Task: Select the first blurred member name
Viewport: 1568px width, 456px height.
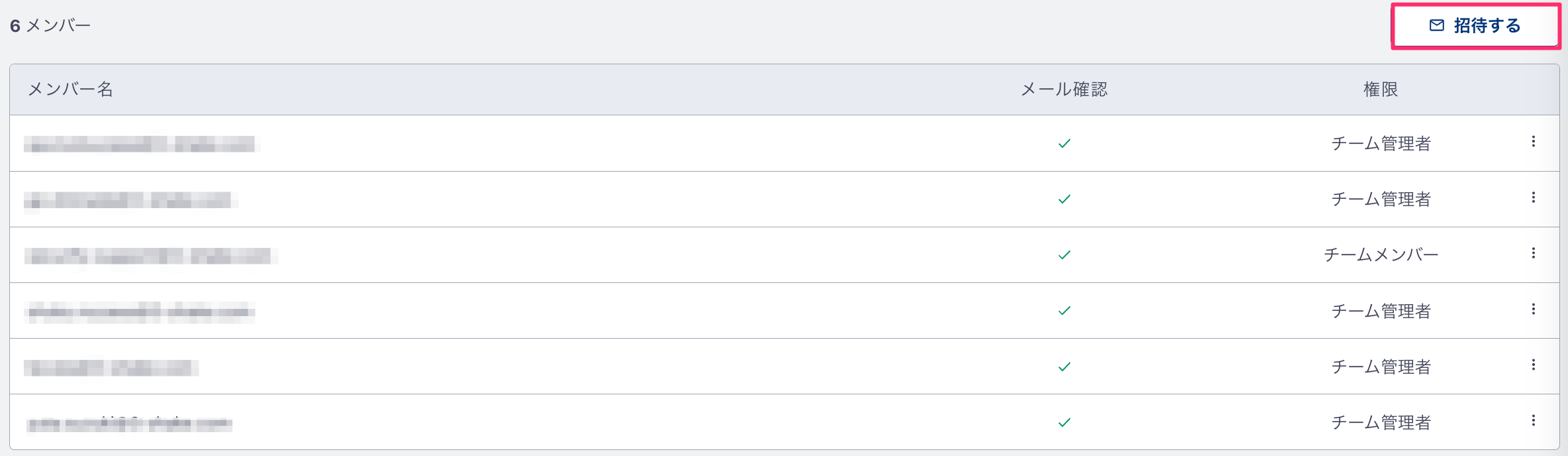Action: 141,144
